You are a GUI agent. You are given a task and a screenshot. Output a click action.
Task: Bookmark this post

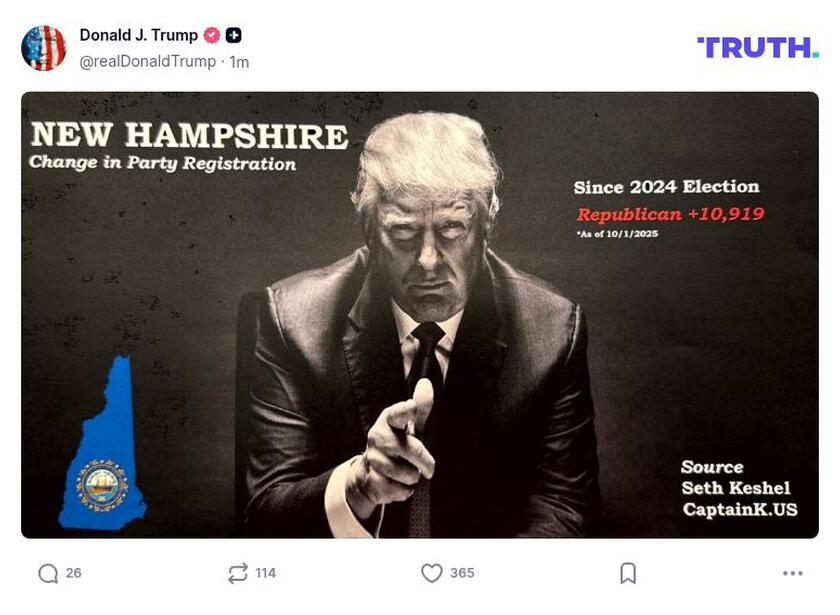[x=627, y=573]
